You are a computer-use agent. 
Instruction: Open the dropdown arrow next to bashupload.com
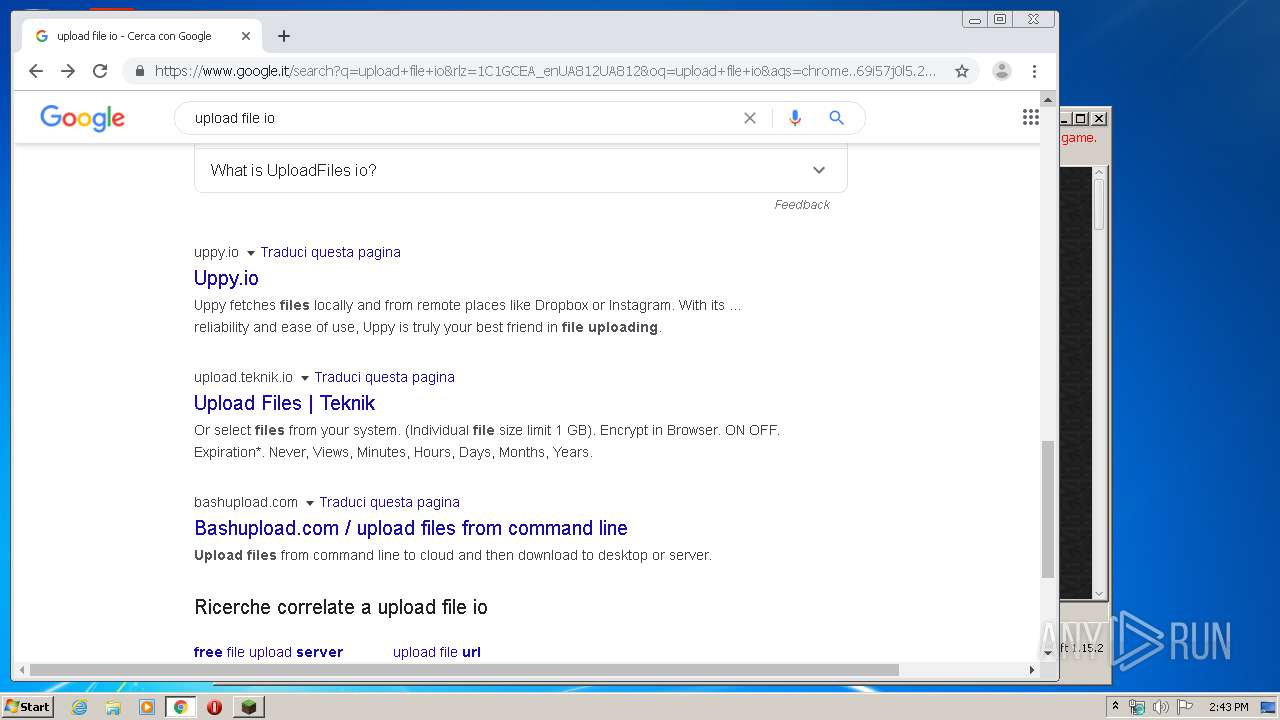pyautogui.click(x=310, y=503)
